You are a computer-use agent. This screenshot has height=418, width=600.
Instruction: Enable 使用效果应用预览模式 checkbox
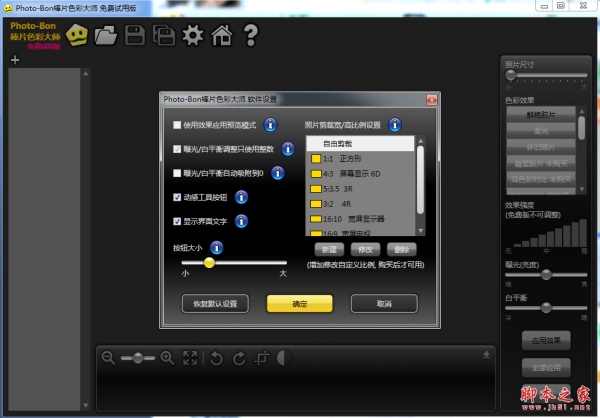click(x=177, y=125)
